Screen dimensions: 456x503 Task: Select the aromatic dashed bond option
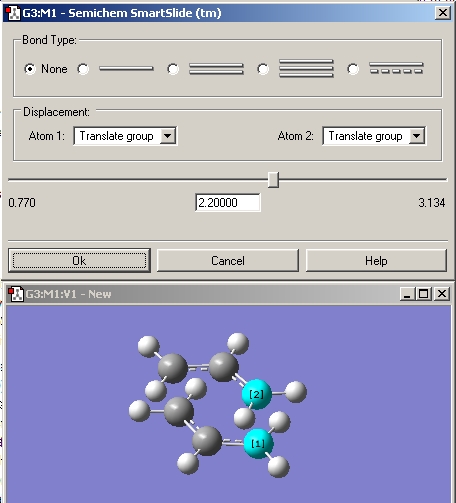353,69
